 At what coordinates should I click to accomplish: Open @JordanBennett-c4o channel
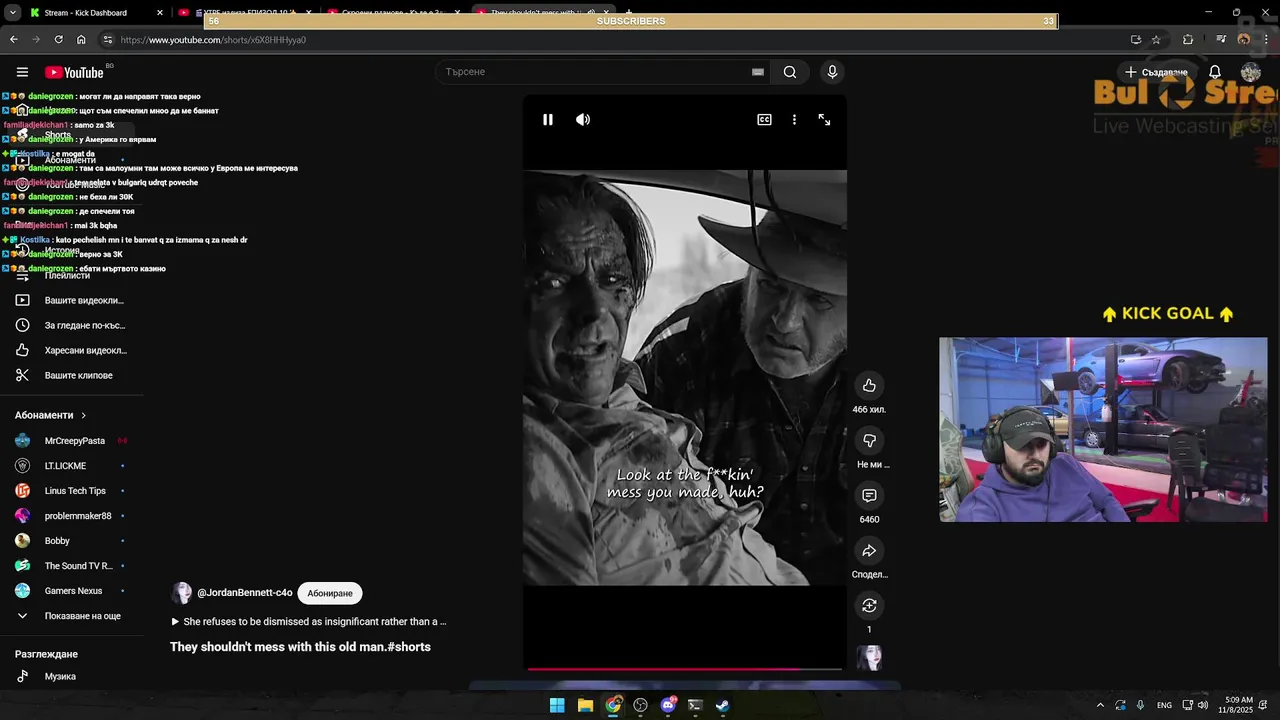245,593
